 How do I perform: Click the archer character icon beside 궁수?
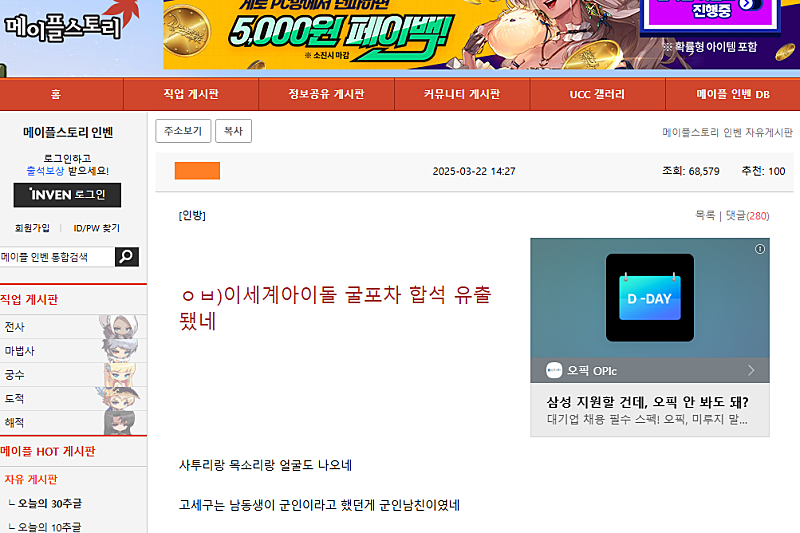pos(120,374)
